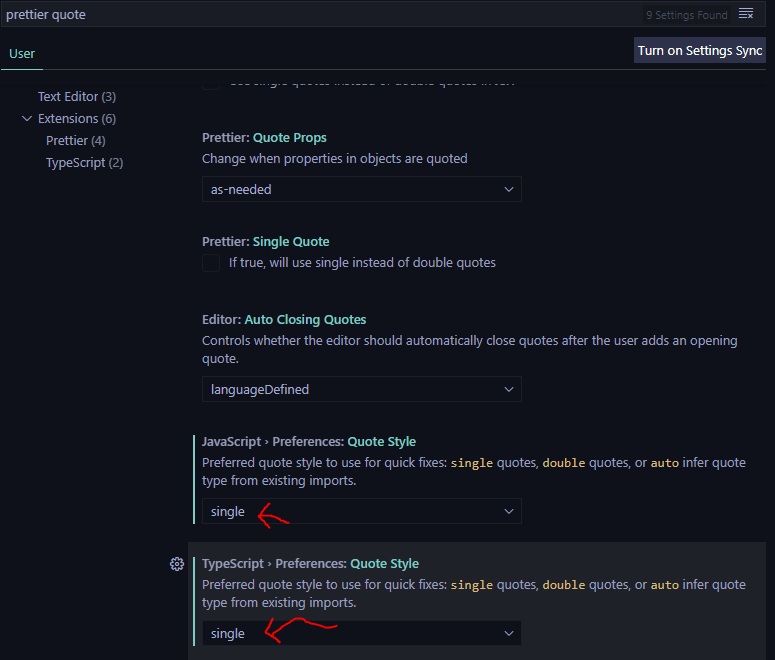775x660 pixels.
Task: Click Change when properties in objects are quoted
Action: pyautogui.click(x=335, y=159)
